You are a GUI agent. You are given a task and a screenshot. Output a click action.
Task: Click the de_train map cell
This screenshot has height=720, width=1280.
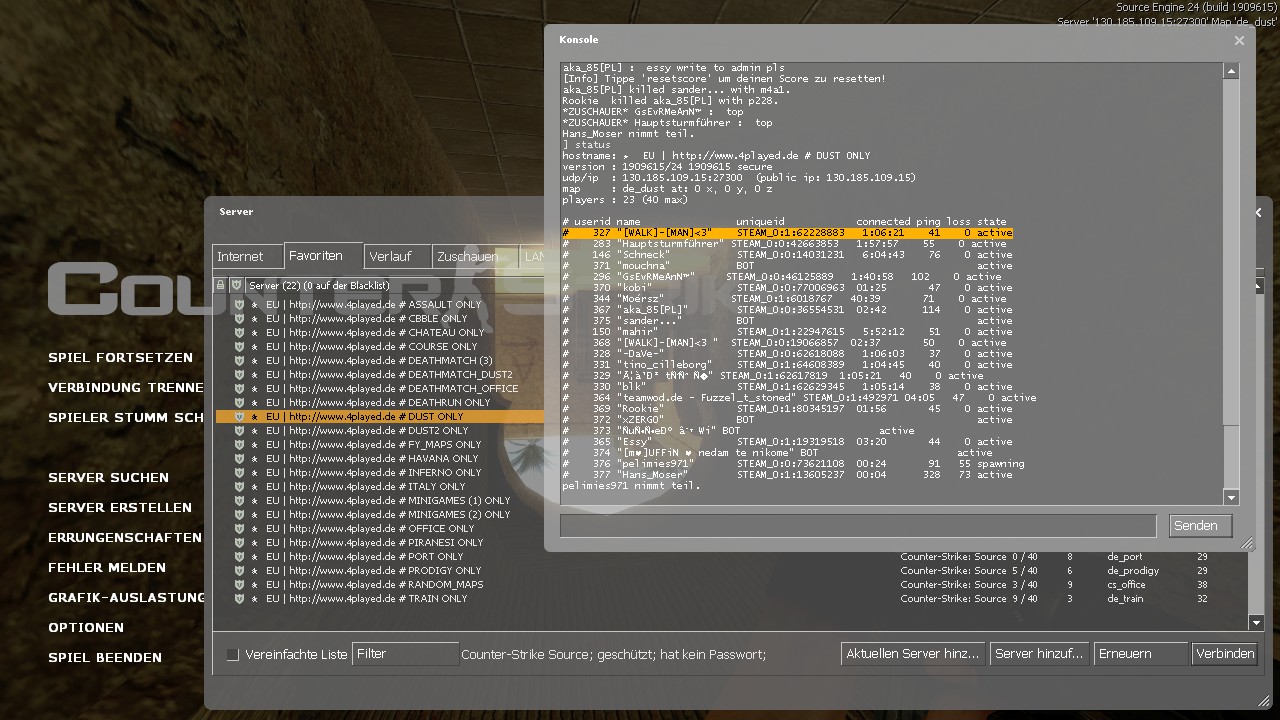coord(1125,599)
